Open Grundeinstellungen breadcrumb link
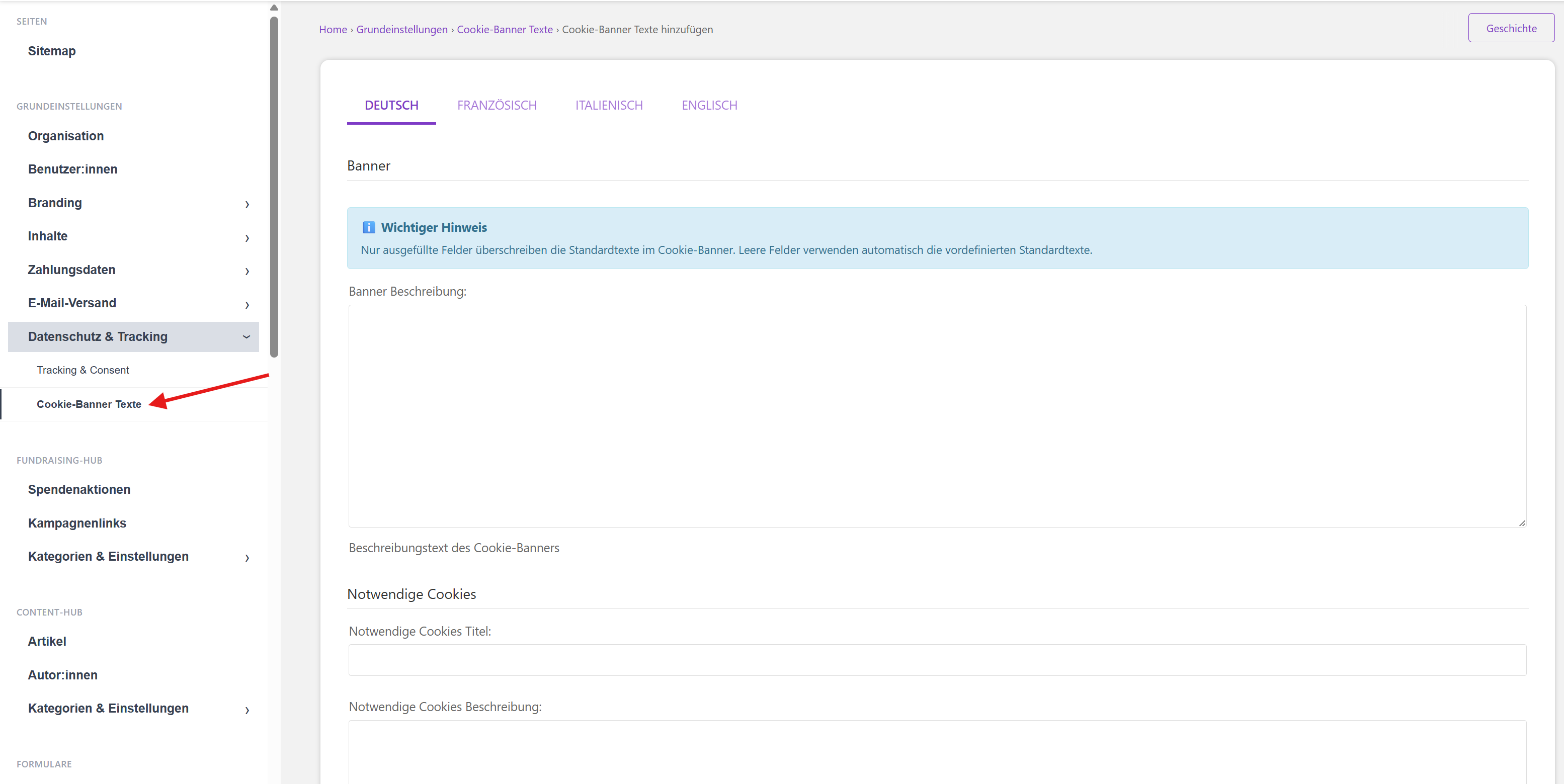 (x=401, y=30)
